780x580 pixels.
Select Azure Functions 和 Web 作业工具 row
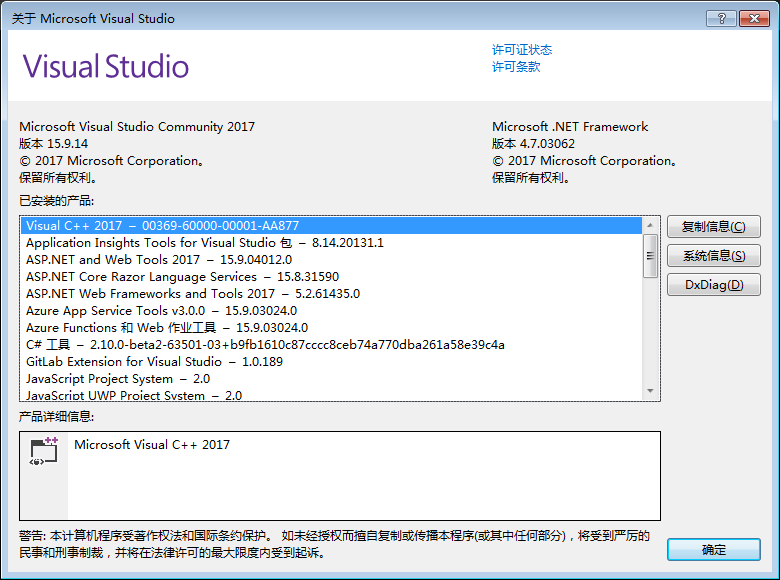pos(331,328)
